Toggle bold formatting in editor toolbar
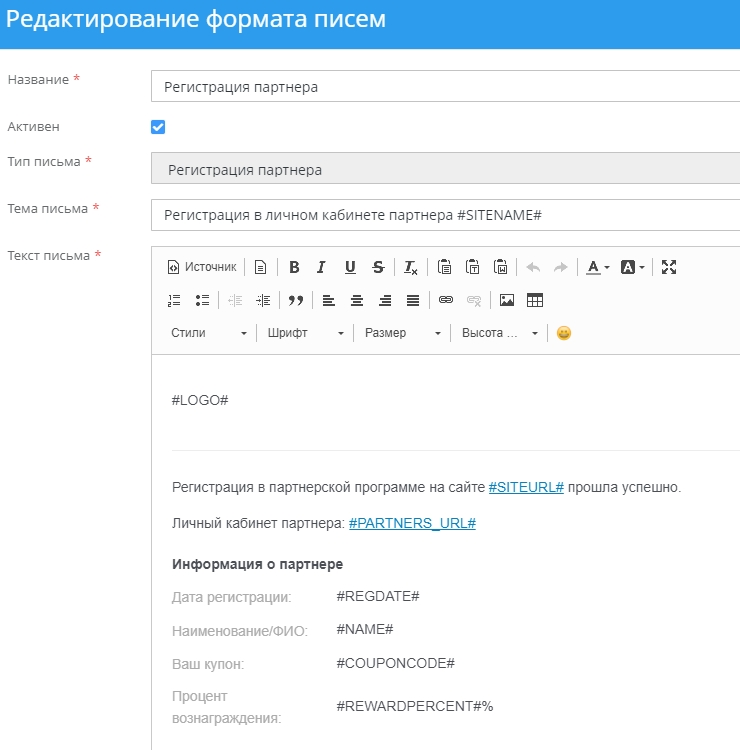This screenshot has width=740, height=750. (x=294, y=267)
